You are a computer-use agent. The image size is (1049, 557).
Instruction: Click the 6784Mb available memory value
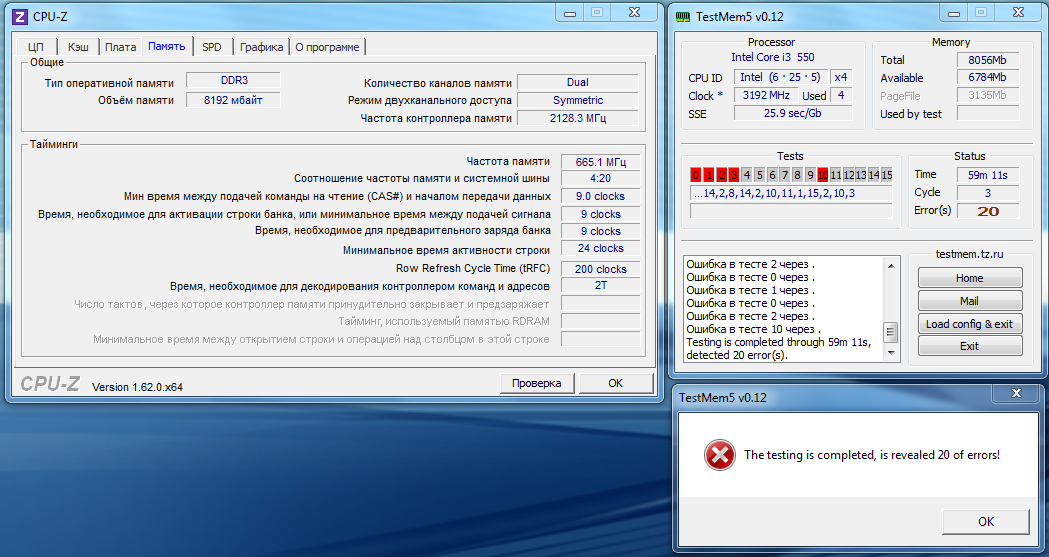[987, 78]
